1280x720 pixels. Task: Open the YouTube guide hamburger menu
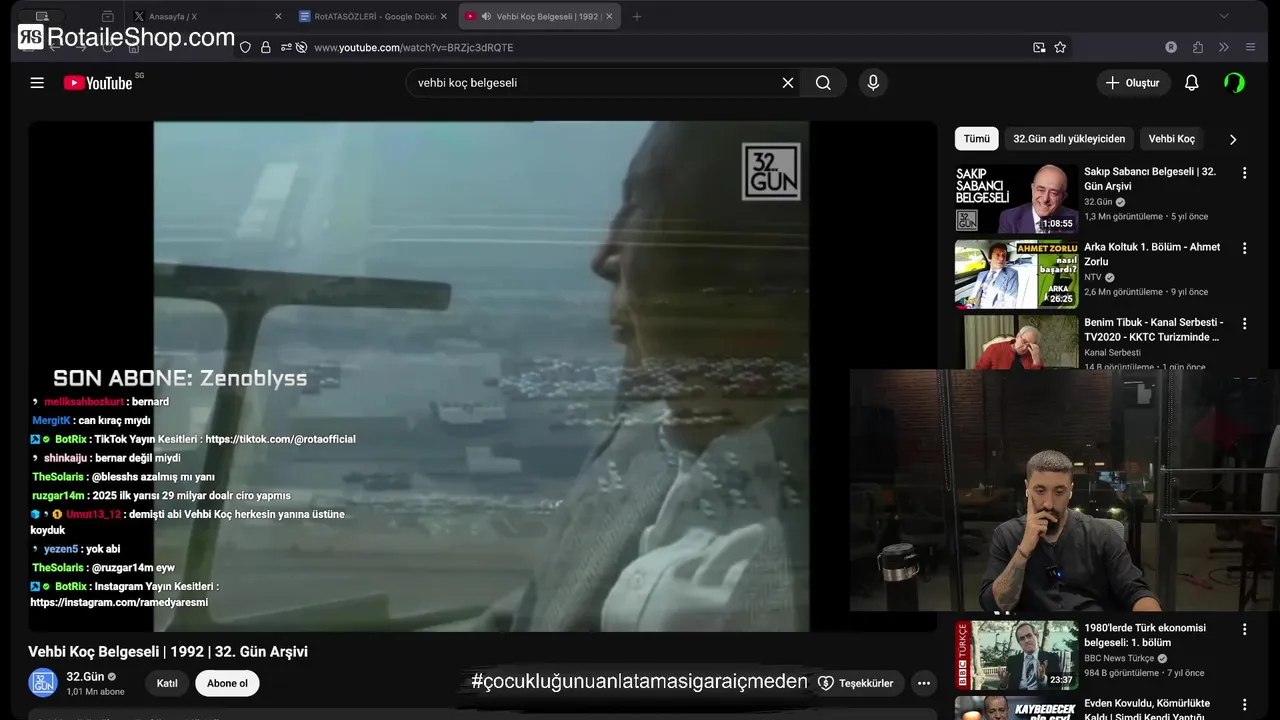coord(37,83)
